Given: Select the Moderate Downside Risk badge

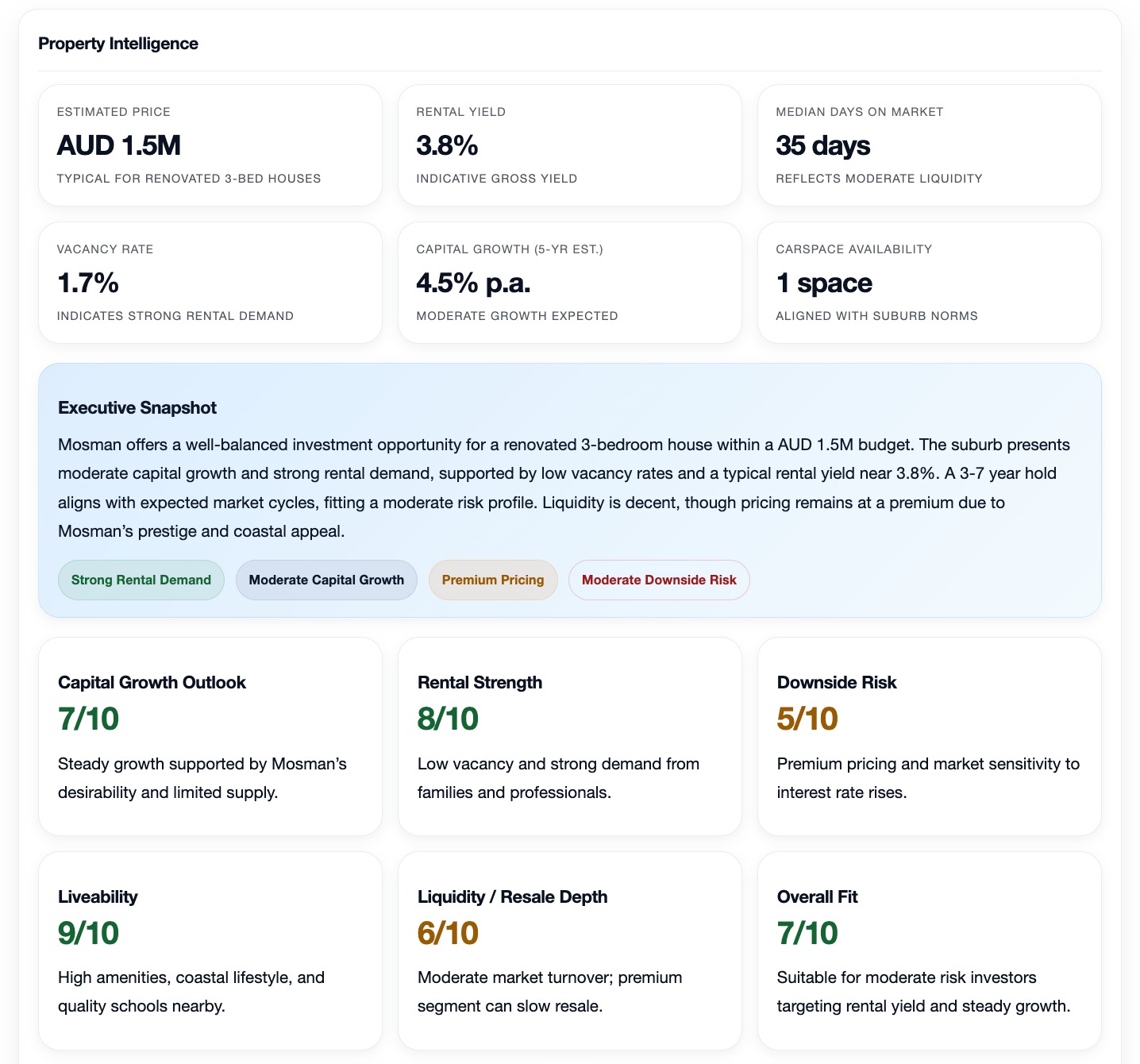Looking at the screenshot, I should pyautogui.click(x=658, y=580).
